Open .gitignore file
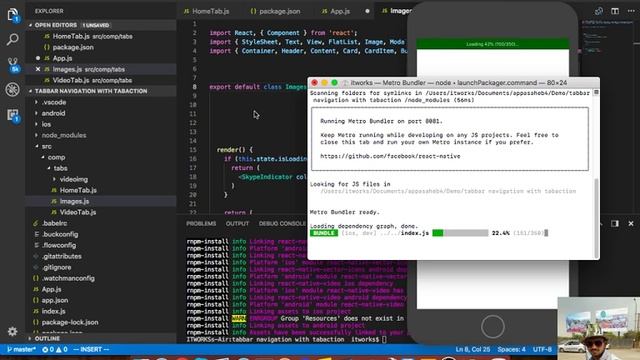Image resolution: width=640 pixels, height=360 pixels. point(56,268)
